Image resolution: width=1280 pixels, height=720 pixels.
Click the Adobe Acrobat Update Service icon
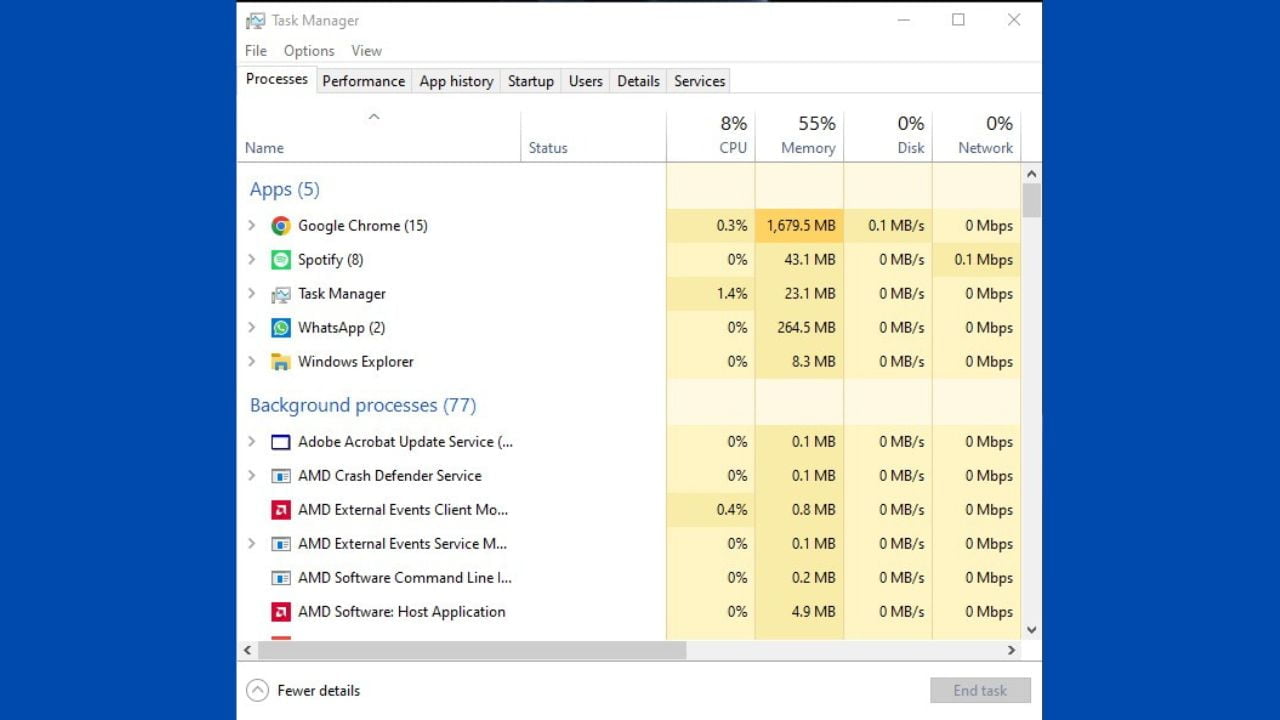pyautogui.click(x=281, y=442)
